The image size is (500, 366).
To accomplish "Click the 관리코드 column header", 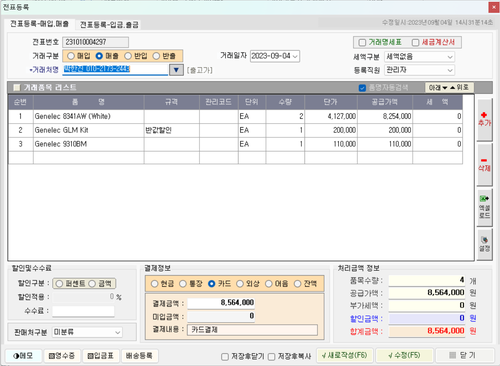I will [219, 102].
